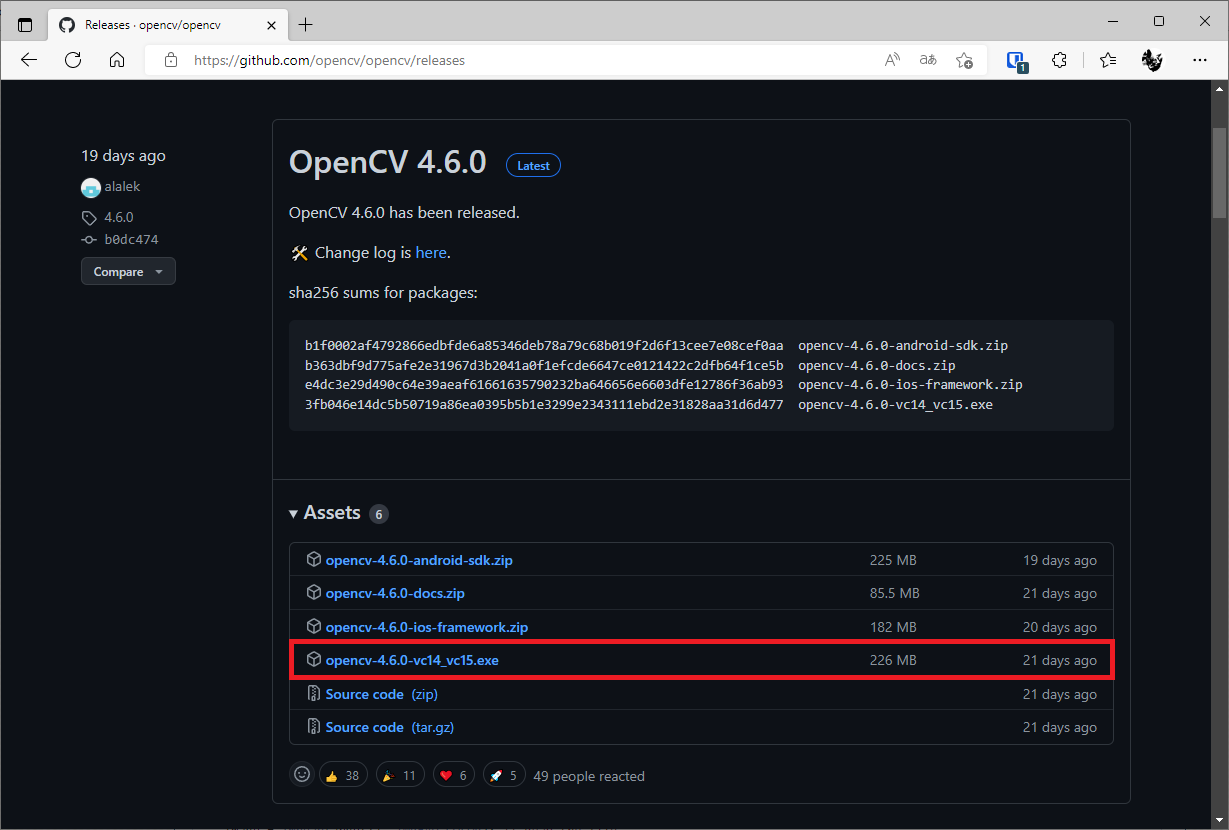1229x830 pixels.
Task: Toggle the heart reaction with 6
Action: tap(453, 775)
